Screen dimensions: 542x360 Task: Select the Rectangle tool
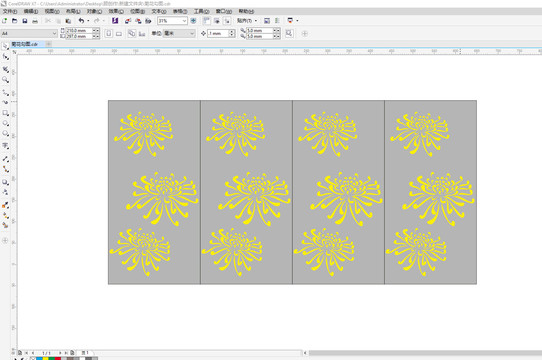click(5, 113)
